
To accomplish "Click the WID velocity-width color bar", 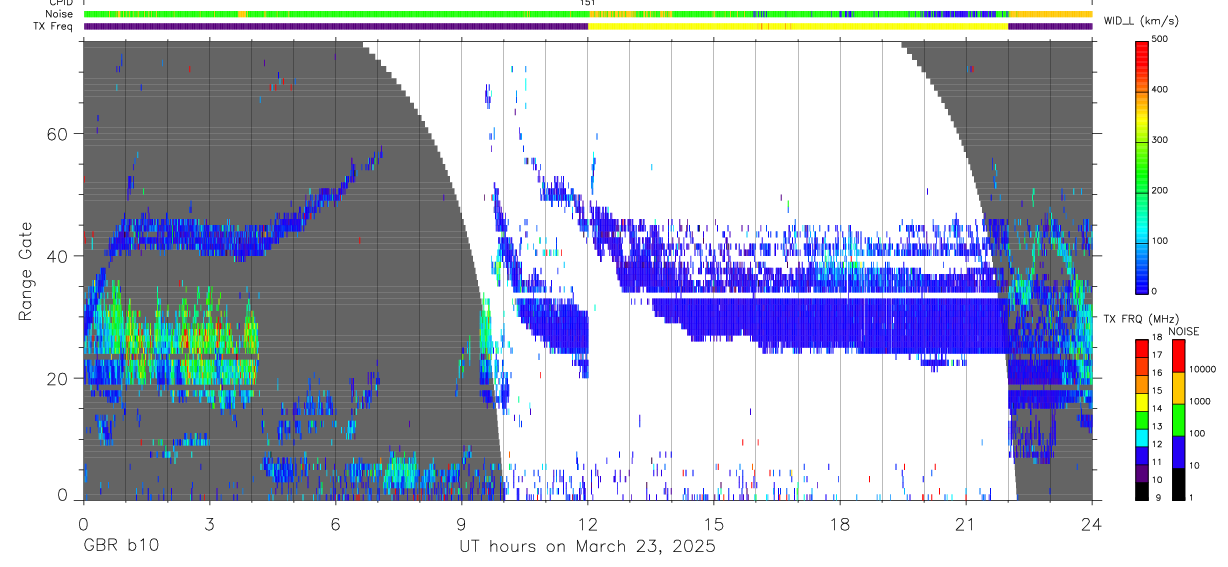I will [x=1141, y=166].
